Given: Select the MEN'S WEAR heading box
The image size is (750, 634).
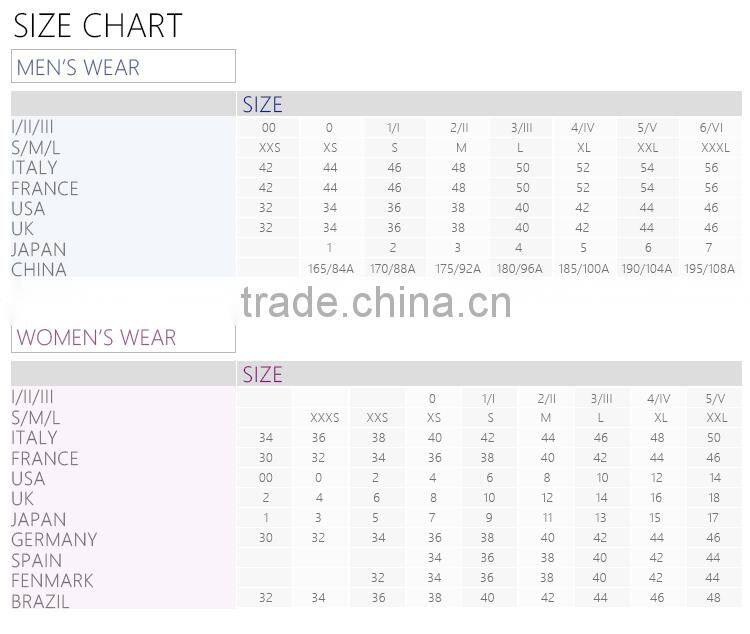Looking at the screenshot, I should tap(123, 67).
